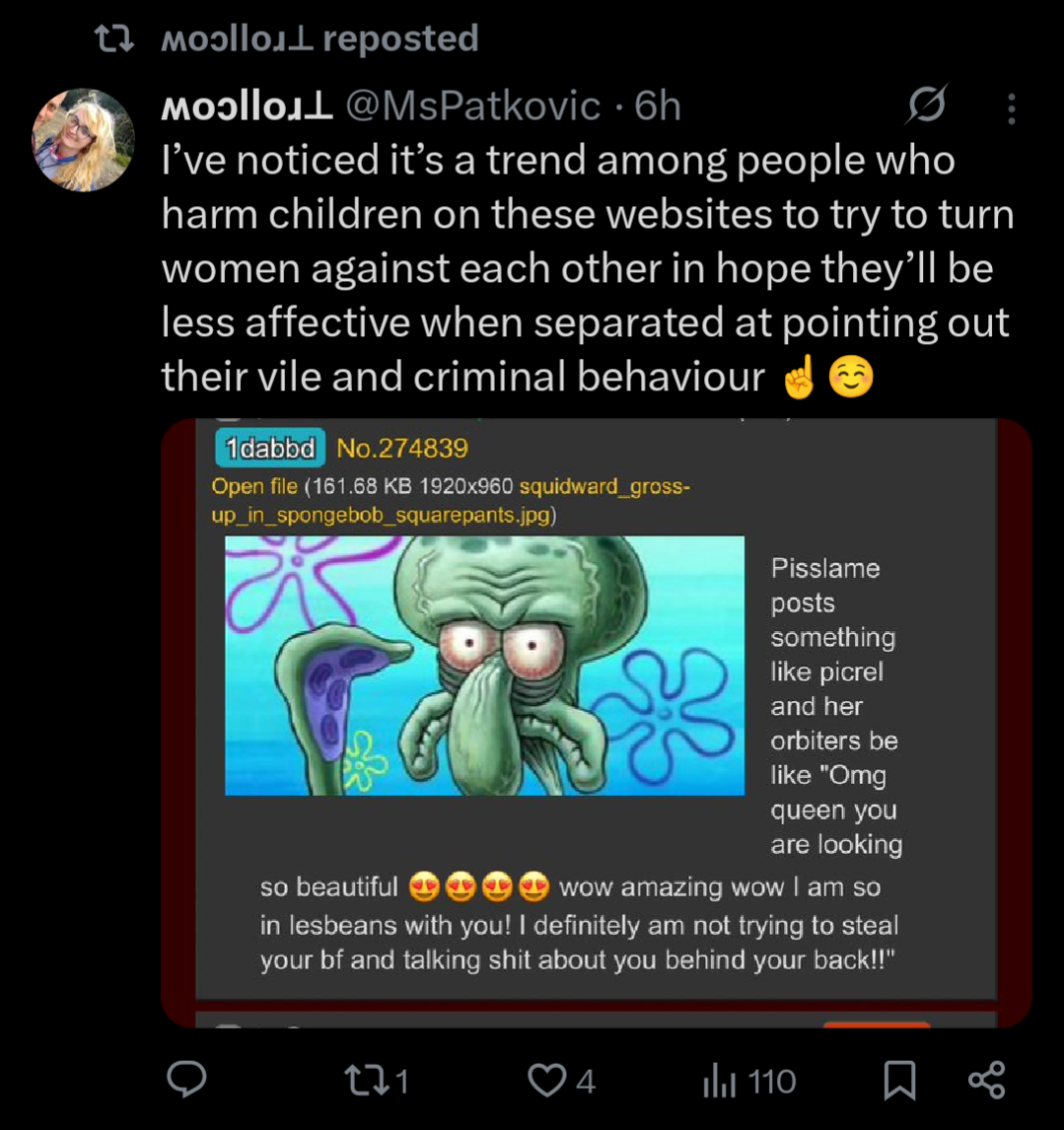Enlarge the Squidward image thumbnail
Image resolution: width=1064 pixels, height=1130 pixels.
(x=484, y=666)
